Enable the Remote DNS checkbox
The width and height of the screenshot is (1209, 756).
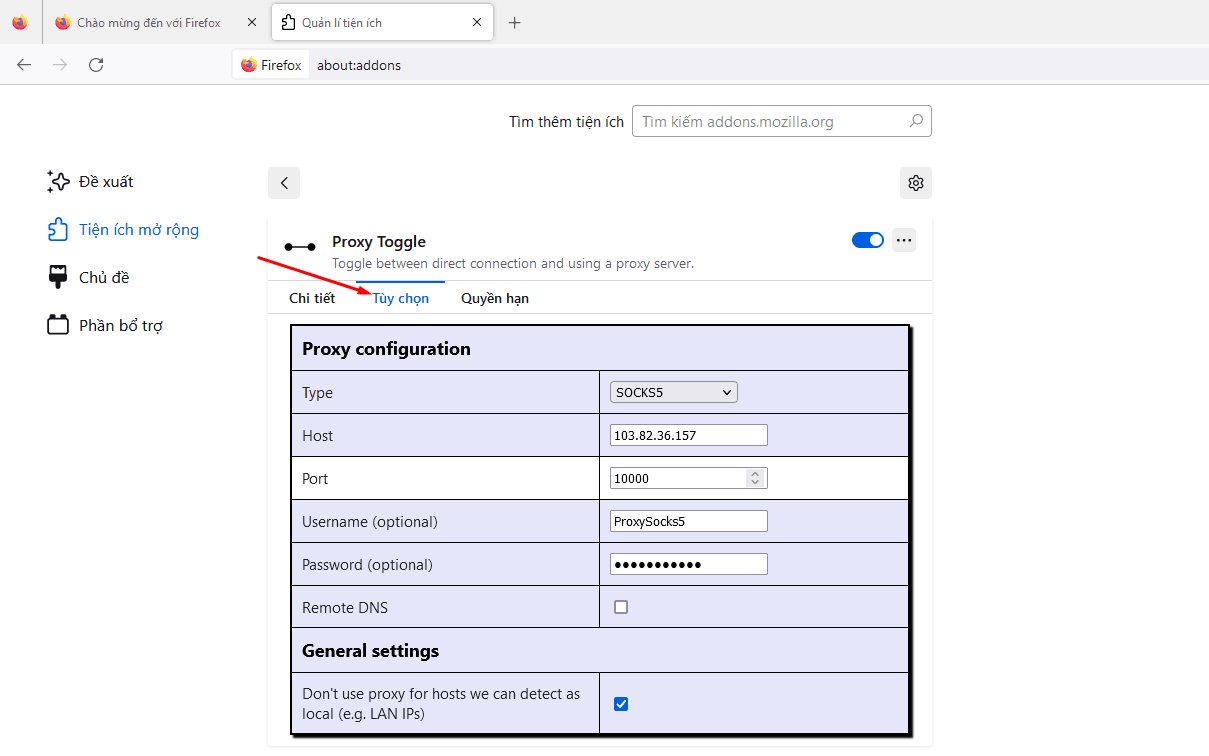621,607
